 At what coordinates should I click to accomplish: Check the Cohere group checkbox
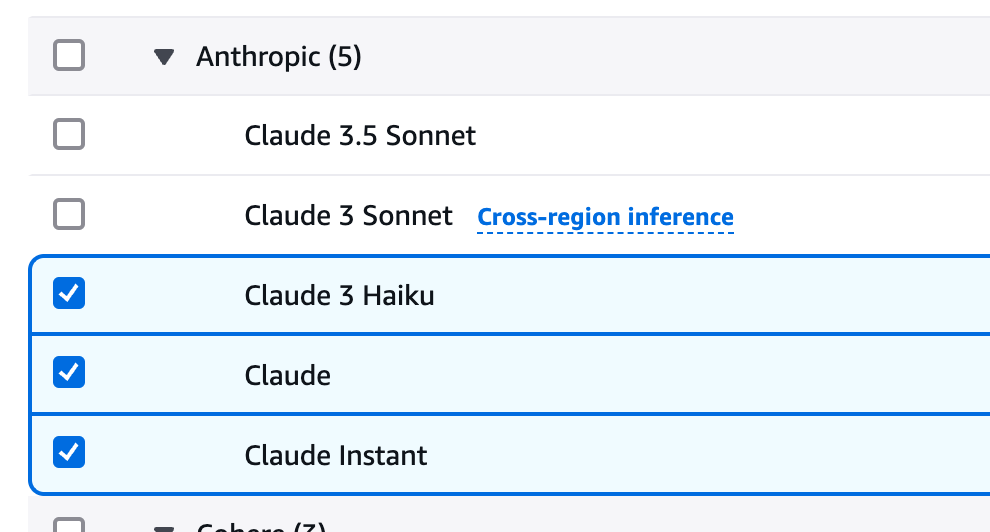pos(69,526)
